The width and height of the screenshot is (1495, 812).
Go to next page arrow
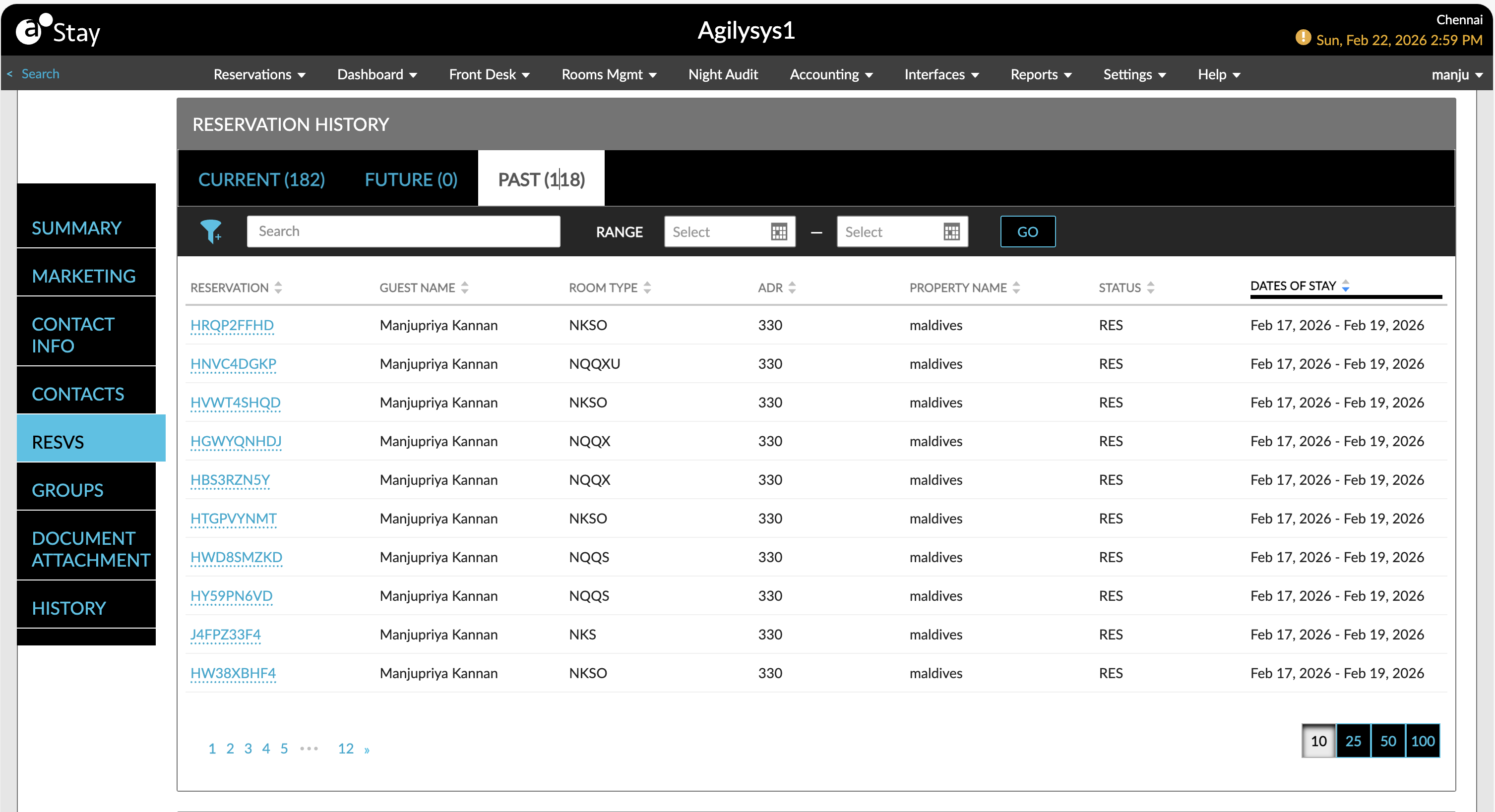(367, 750)
